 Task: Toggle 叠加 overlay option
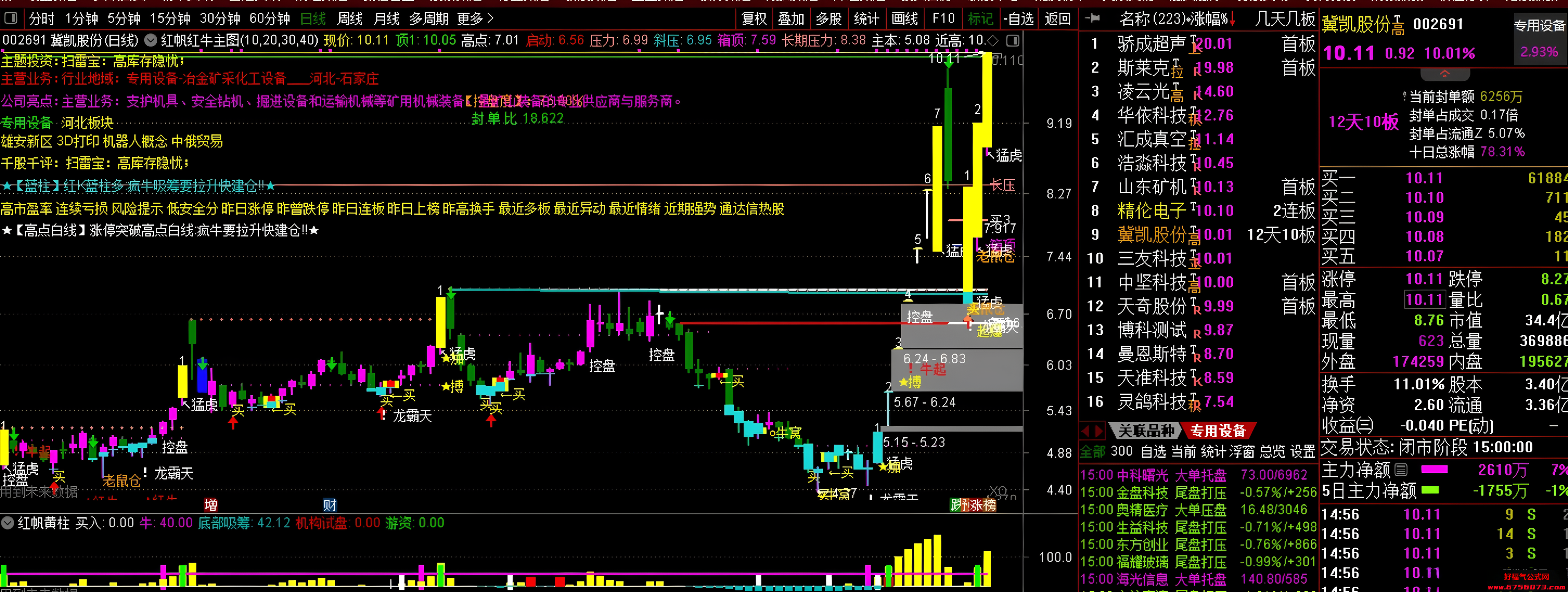coord(791,18)
